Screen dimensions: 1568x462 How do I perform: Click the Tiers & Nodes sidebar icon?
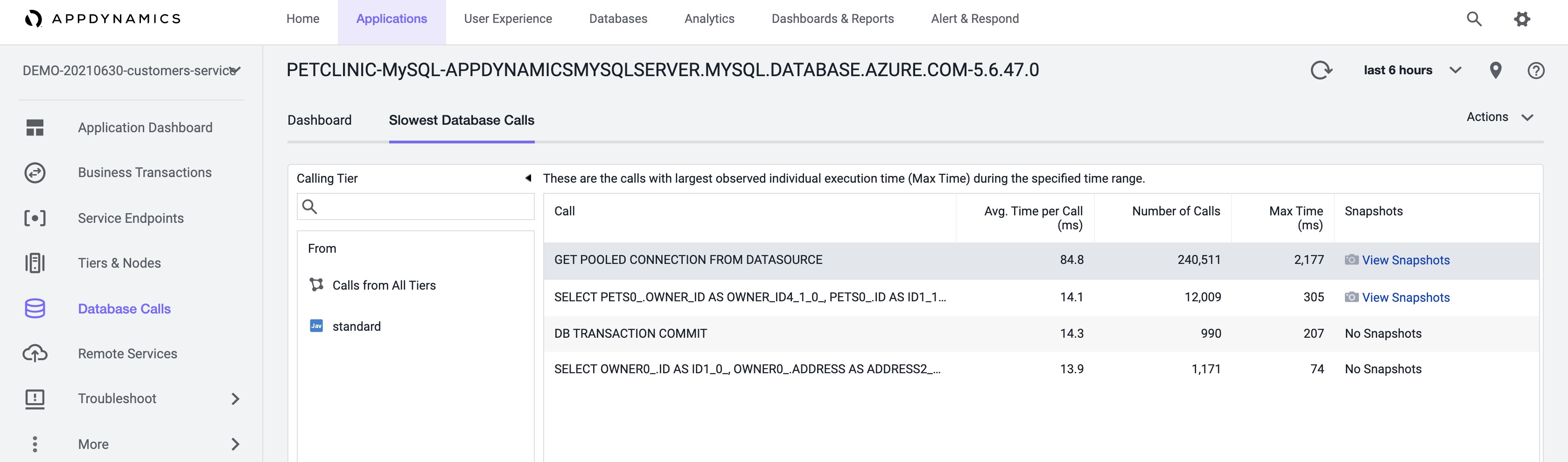[35, 263]
